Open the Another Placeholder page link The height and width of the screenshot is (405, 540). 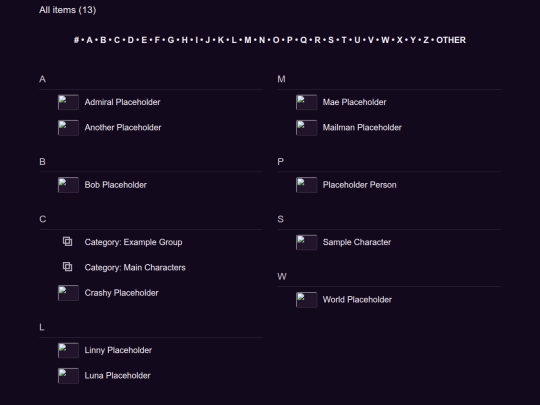pyautogui.click(x=123, y=128)
